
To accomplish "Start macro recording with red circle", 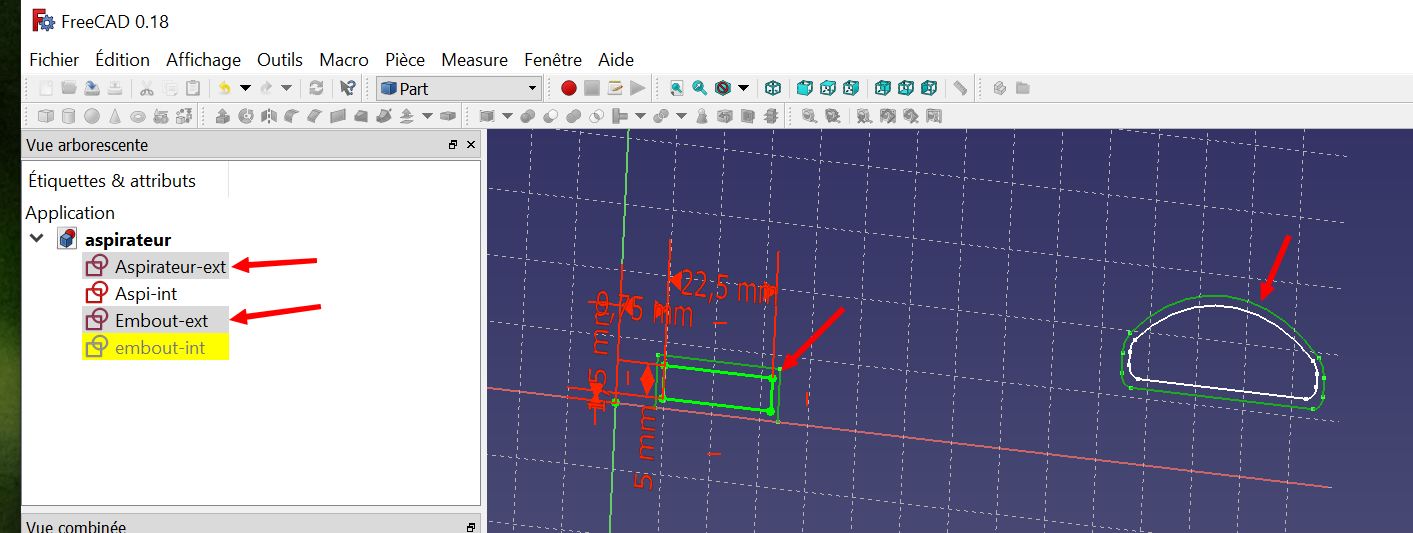I will (569, 88).
